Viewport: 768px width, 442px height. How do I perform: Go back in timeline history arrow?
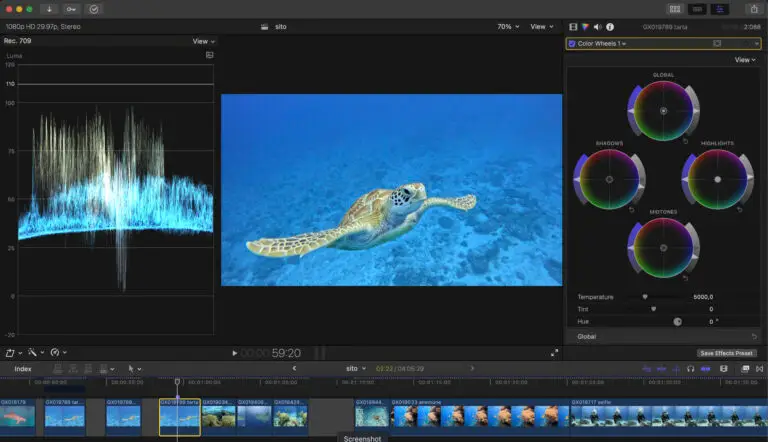294,368
